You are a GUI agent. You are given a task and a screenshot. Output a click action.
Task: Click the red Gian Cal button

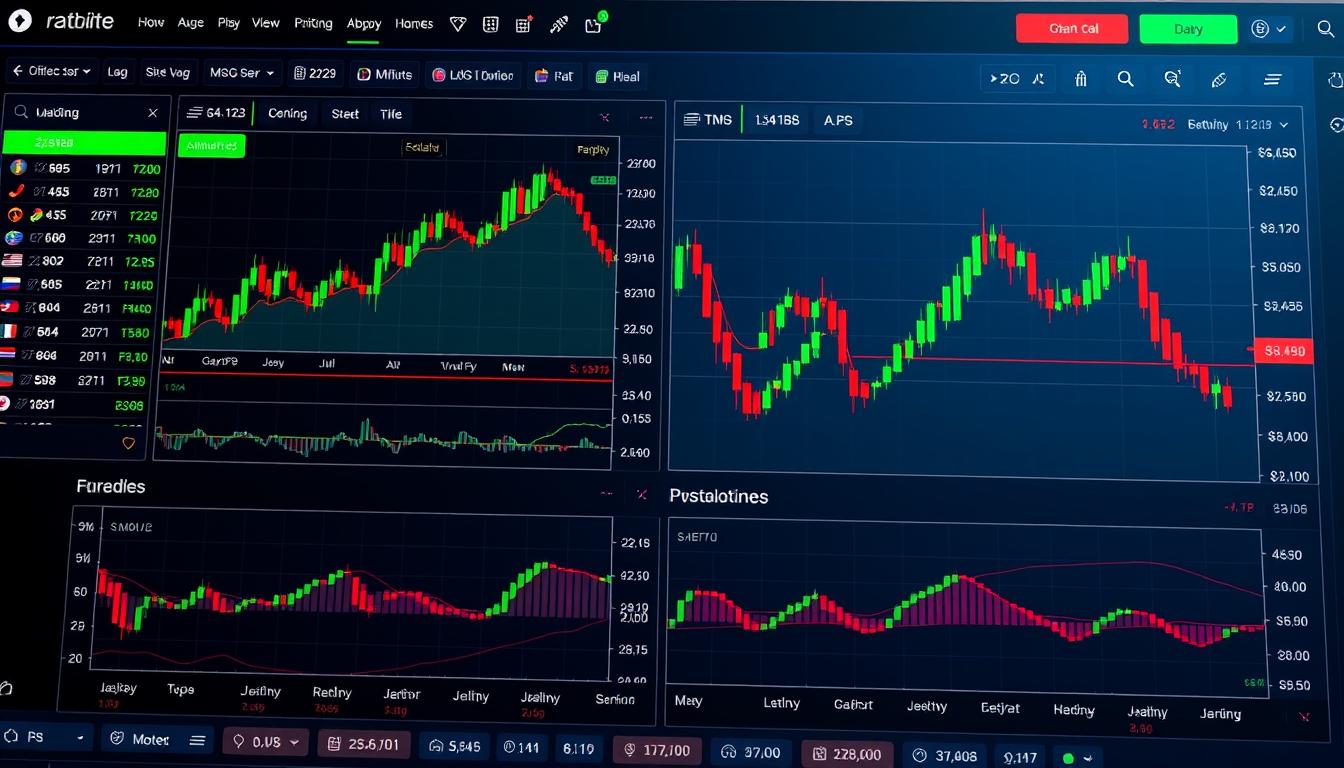1071,29
